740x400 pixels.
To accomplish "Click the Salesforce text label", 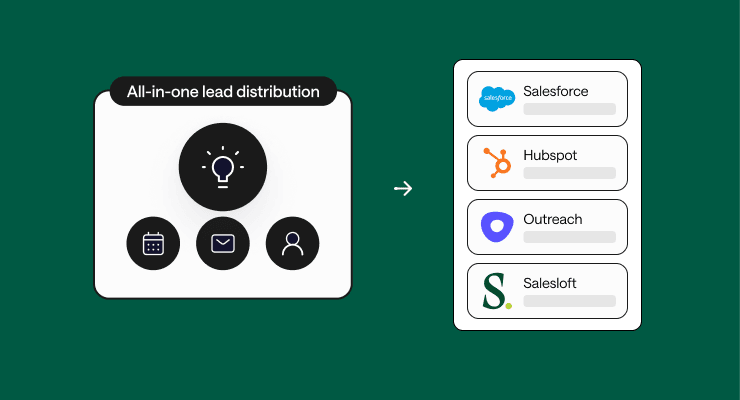I will (555, 91).
